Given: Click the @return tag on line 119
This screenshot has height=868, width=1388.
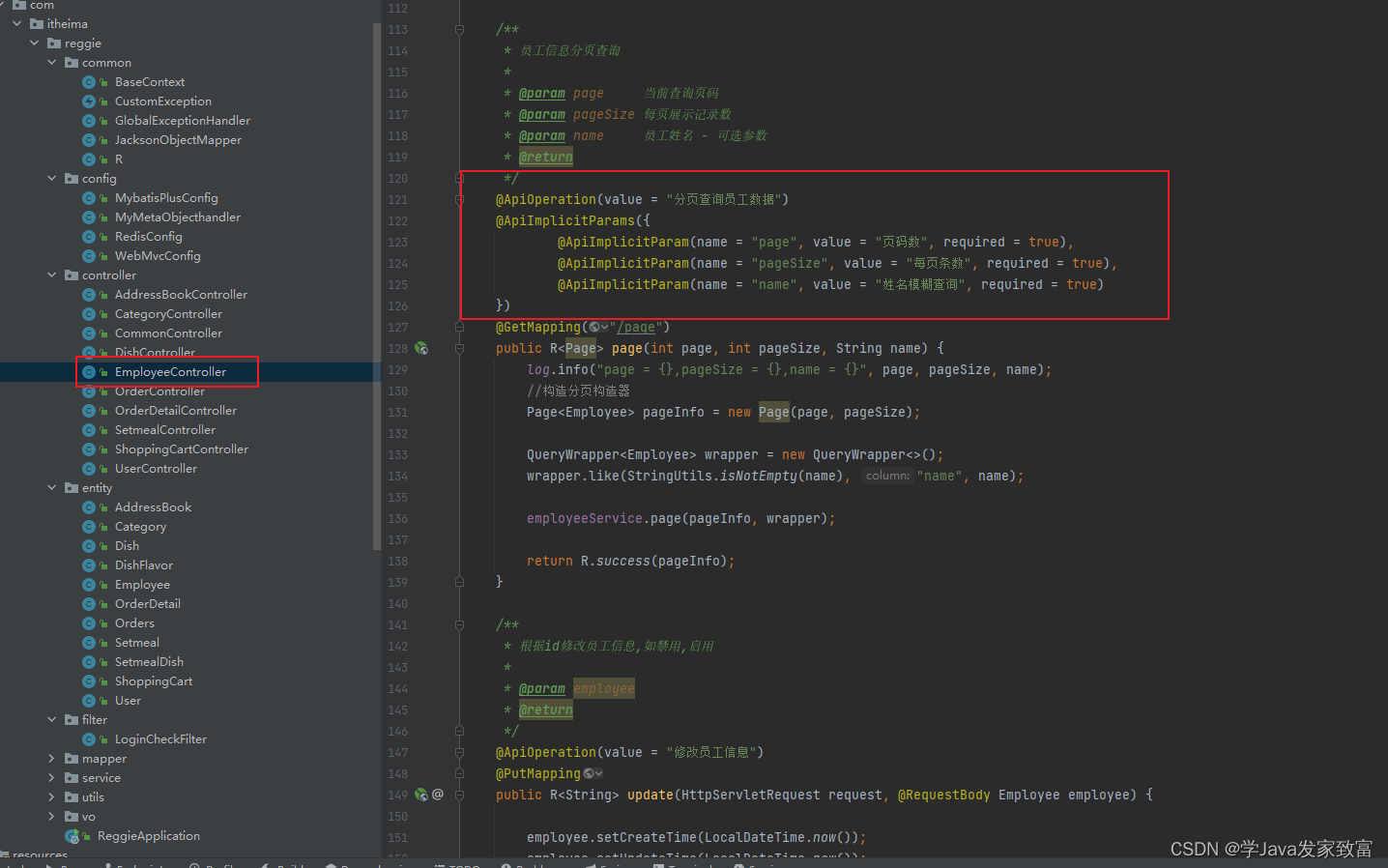Looking at the screenshot, I should (x=545, y=158).
